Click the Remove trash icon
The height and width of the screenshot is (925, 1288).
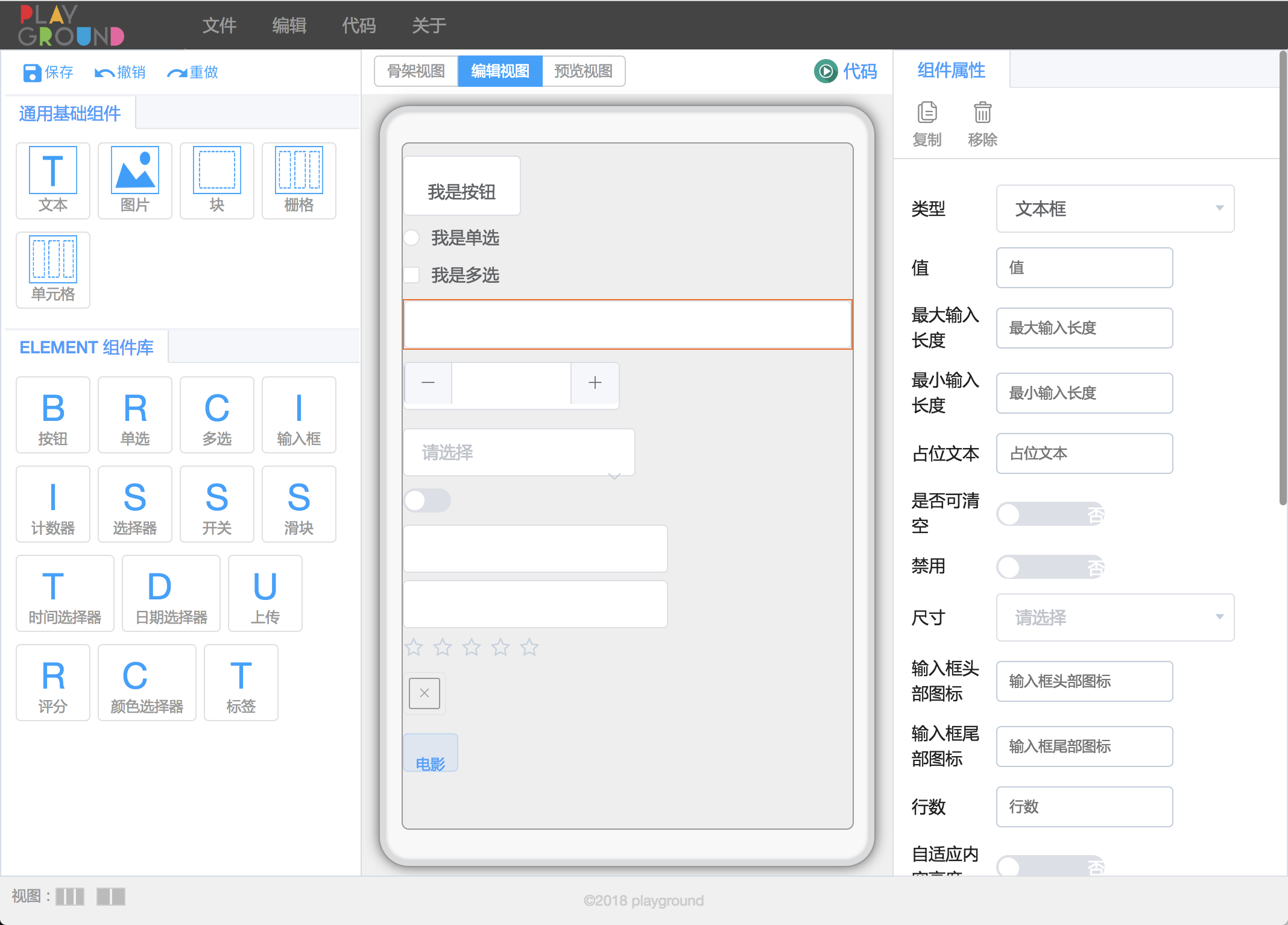982,113
